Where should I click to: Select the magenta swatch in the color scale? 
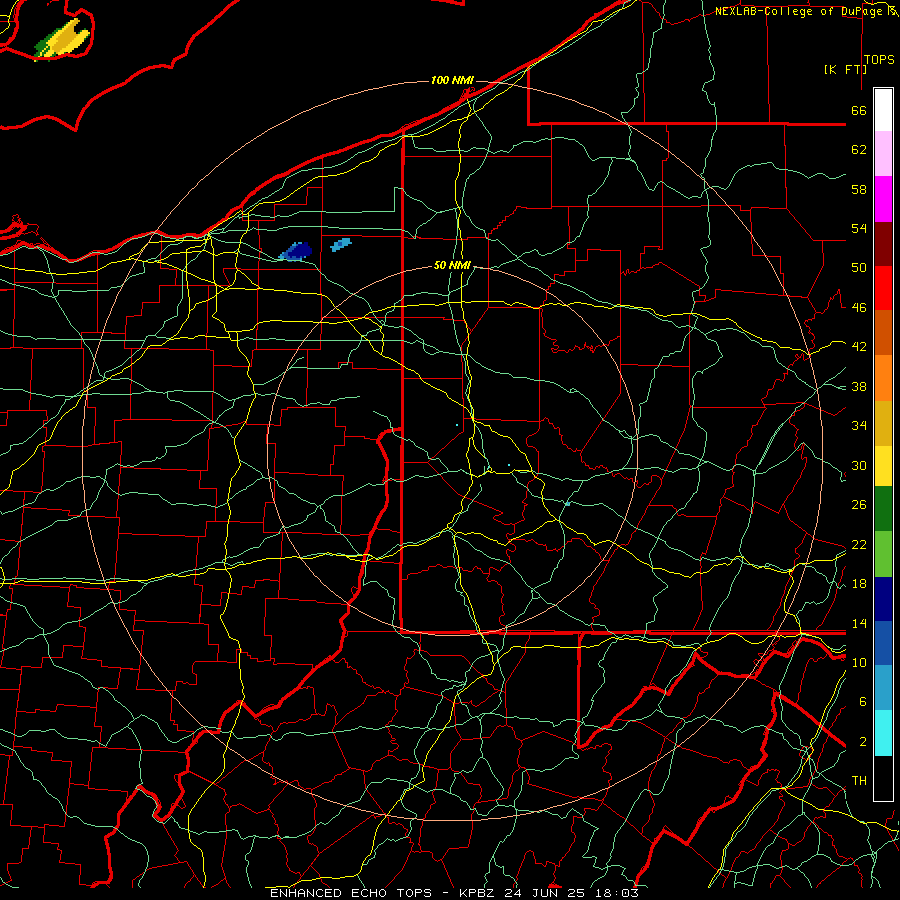(883, 199)
